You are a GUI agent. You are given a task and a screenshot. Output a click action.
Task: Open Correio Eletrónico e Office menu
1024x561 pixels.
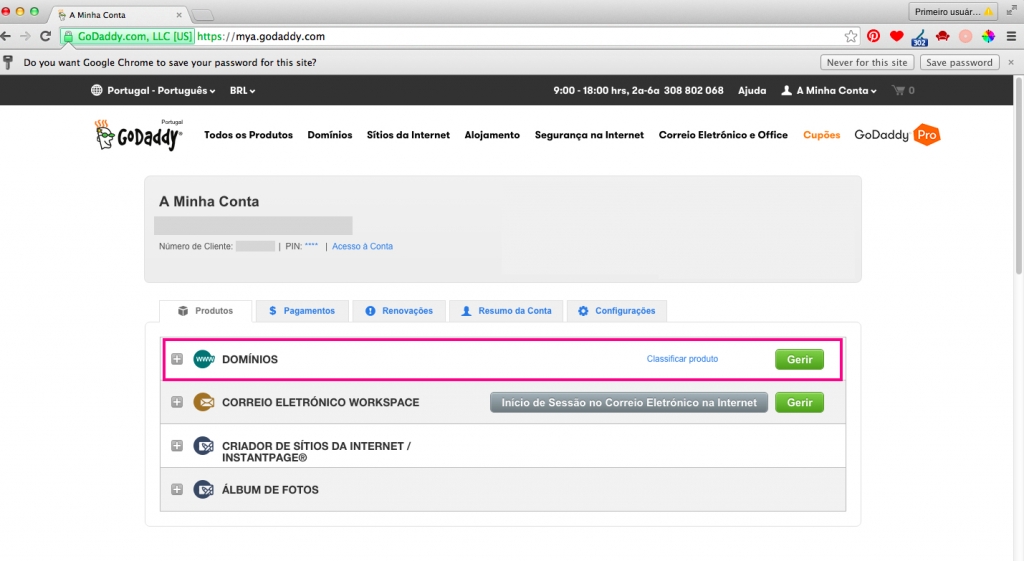click(x=723, y=135)
